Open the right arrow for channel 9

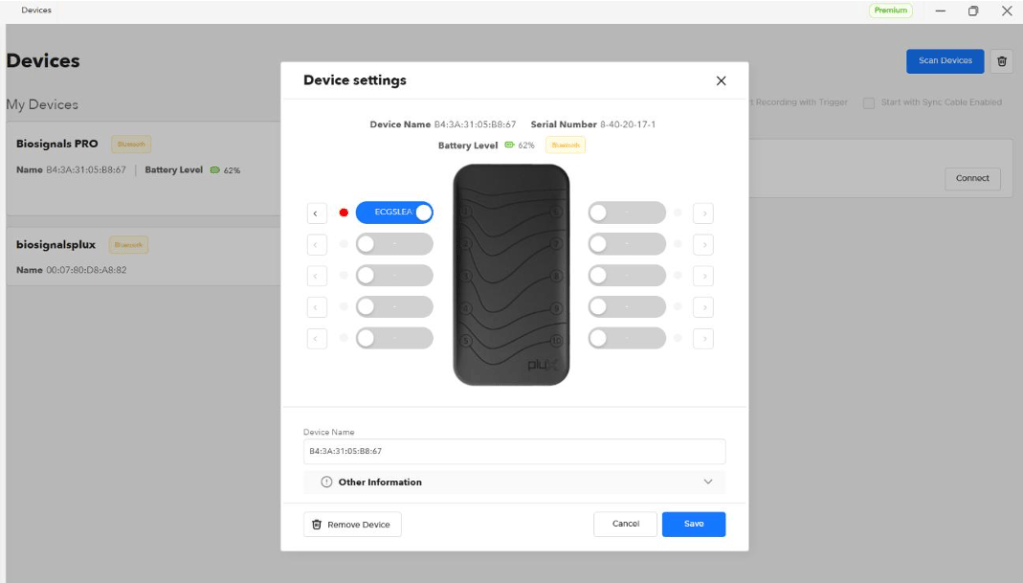[703, 307]
